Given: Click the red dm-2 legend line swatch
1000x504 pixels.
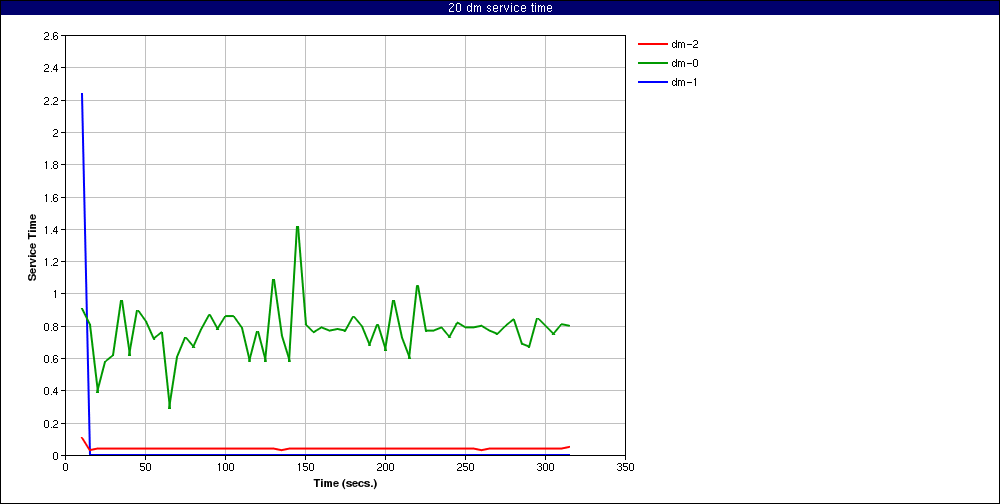Looking at the screenshot, I should click(652, 45).
